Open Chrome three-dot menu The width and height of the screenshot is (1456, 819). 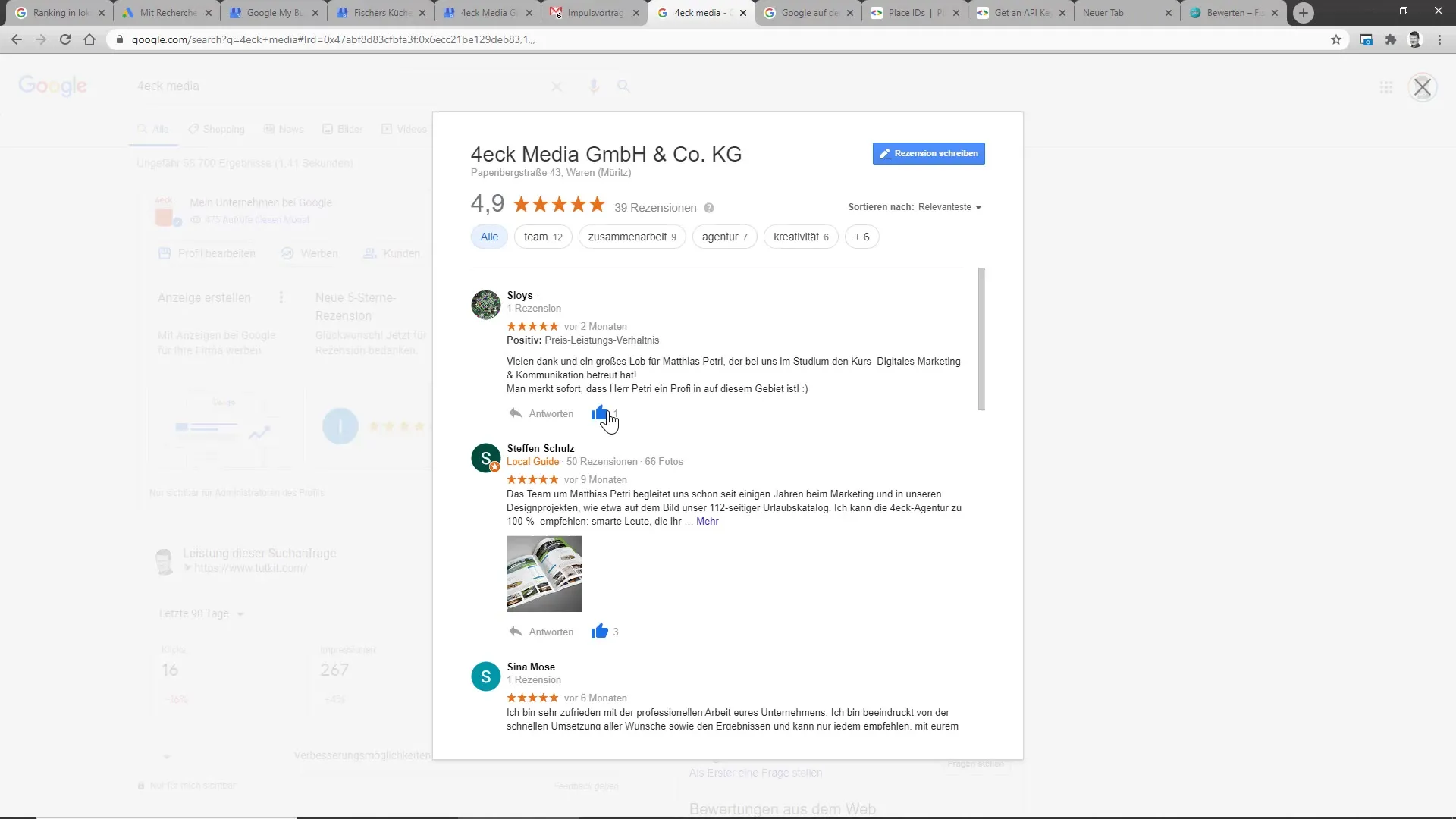[x=1439, y=39]
